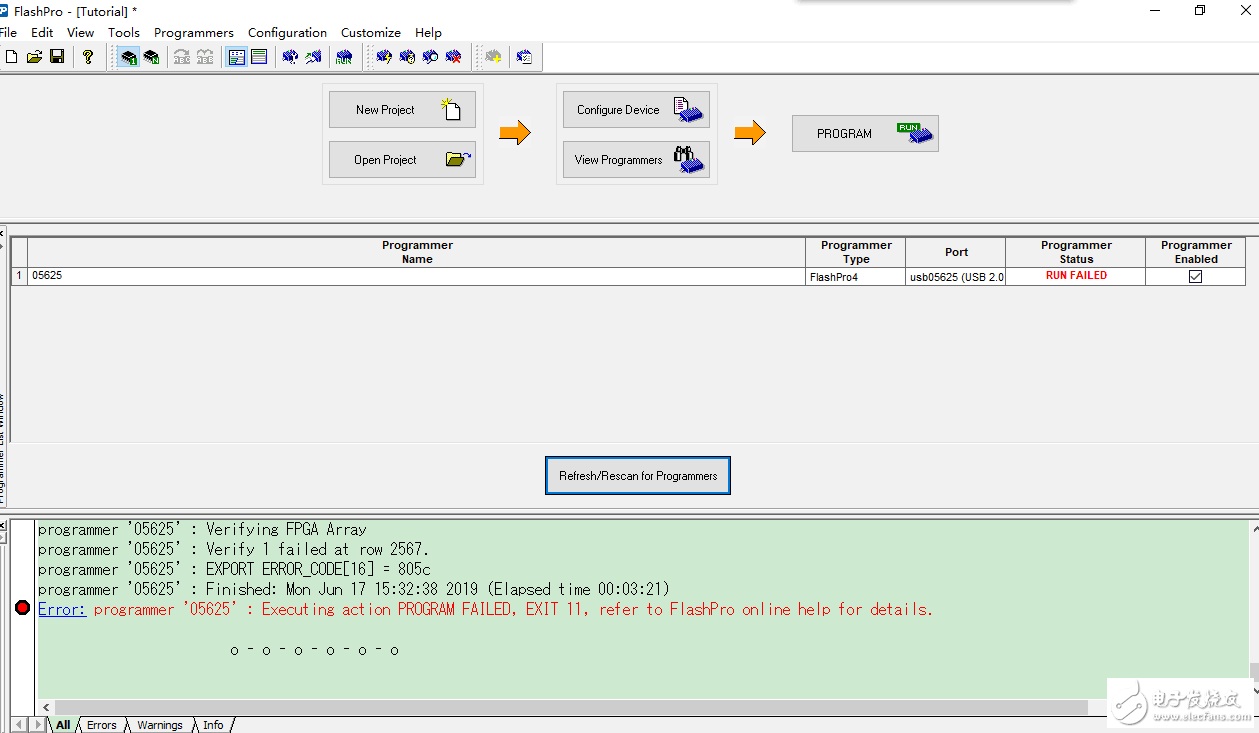This screenshot has height=733, width=1259.
Task: Open the Customize menu
Action: click(x=371, y=32)
